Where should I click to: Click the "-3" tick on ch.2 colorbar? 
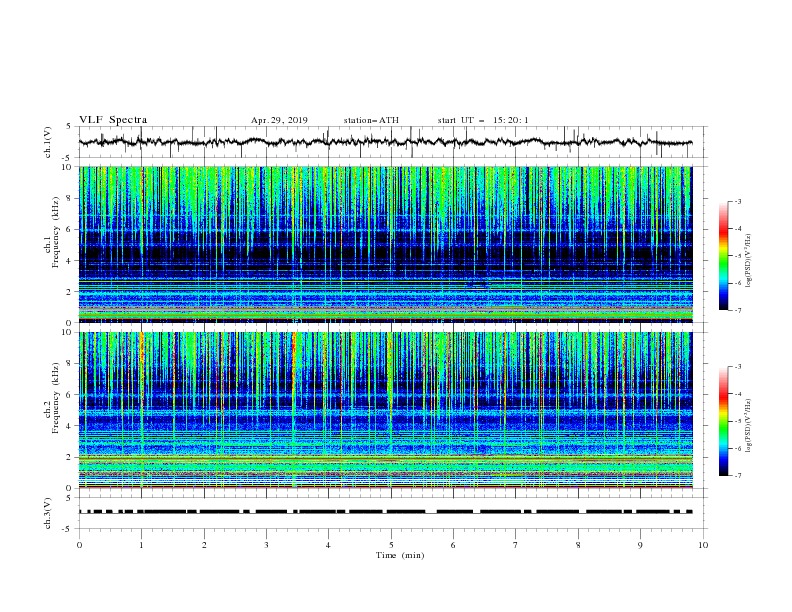coord(737,367)
